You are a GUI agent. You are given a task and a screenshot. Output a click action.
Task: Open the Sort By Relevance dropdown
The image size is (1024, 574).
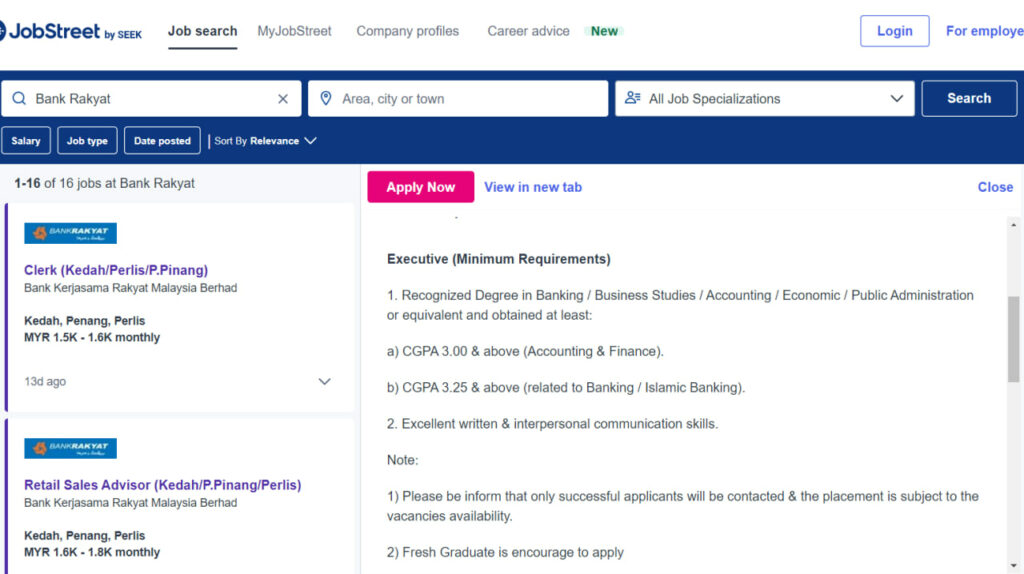tap(265, 141)
